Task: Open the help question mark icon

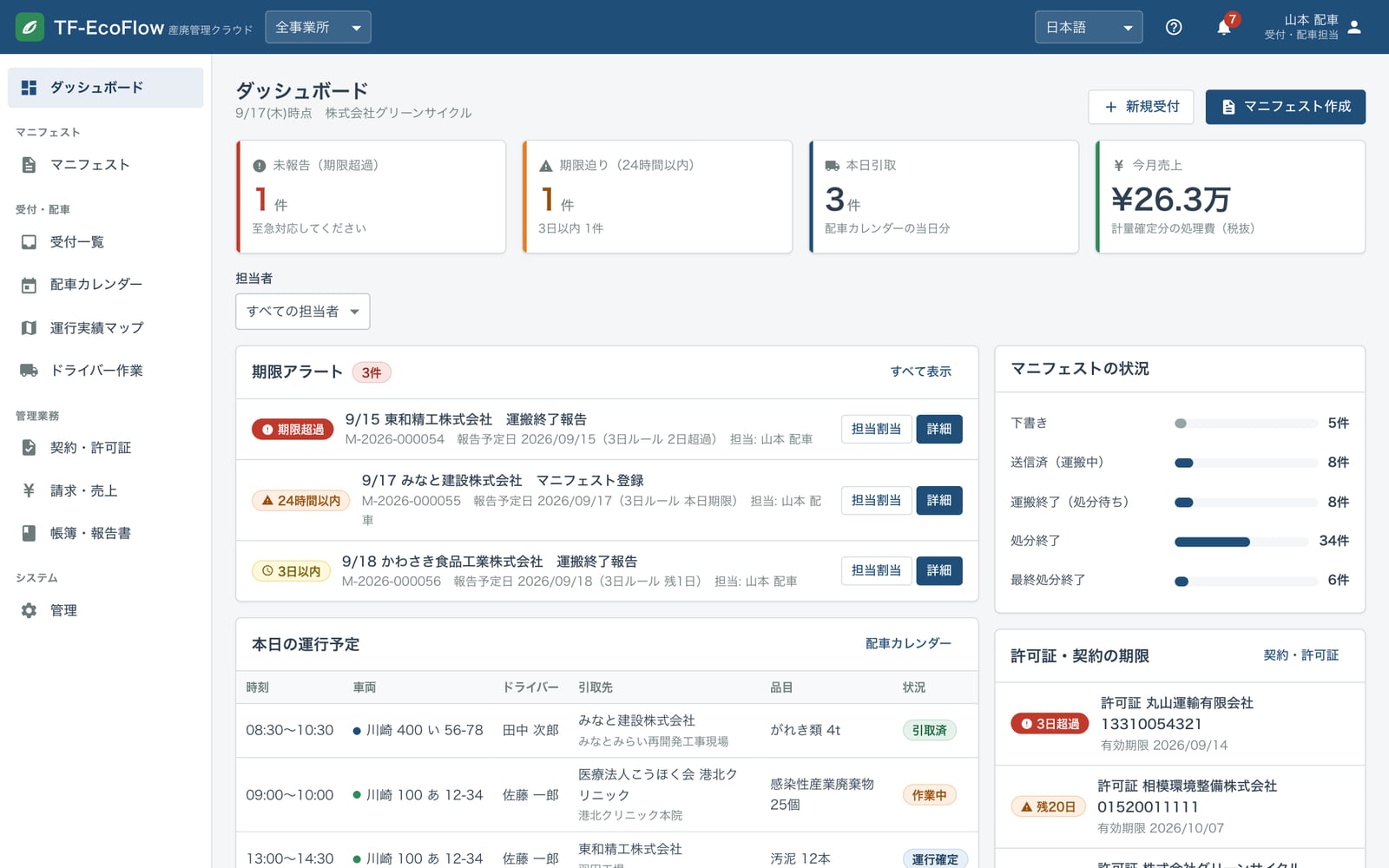Action: [x=1174, y=27]
